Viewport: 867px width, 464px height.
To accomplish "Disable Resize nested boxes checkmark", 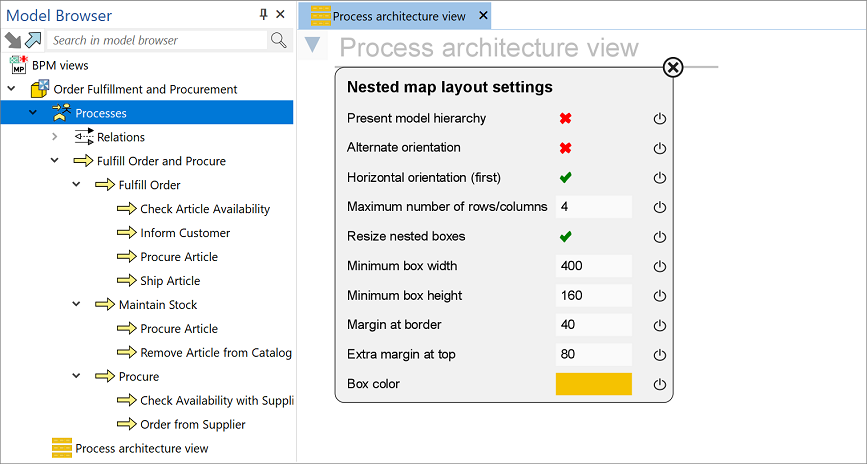I will [x=565, y=237].
